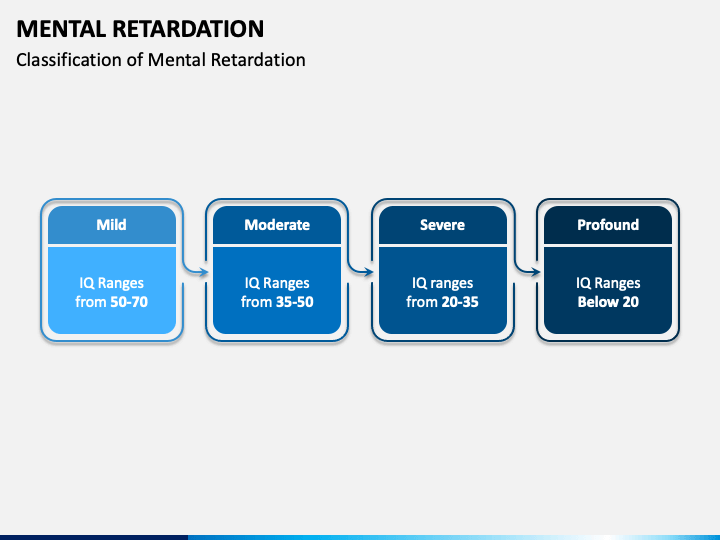Click the arrow between Mild and Moderate

coord(195,271)
